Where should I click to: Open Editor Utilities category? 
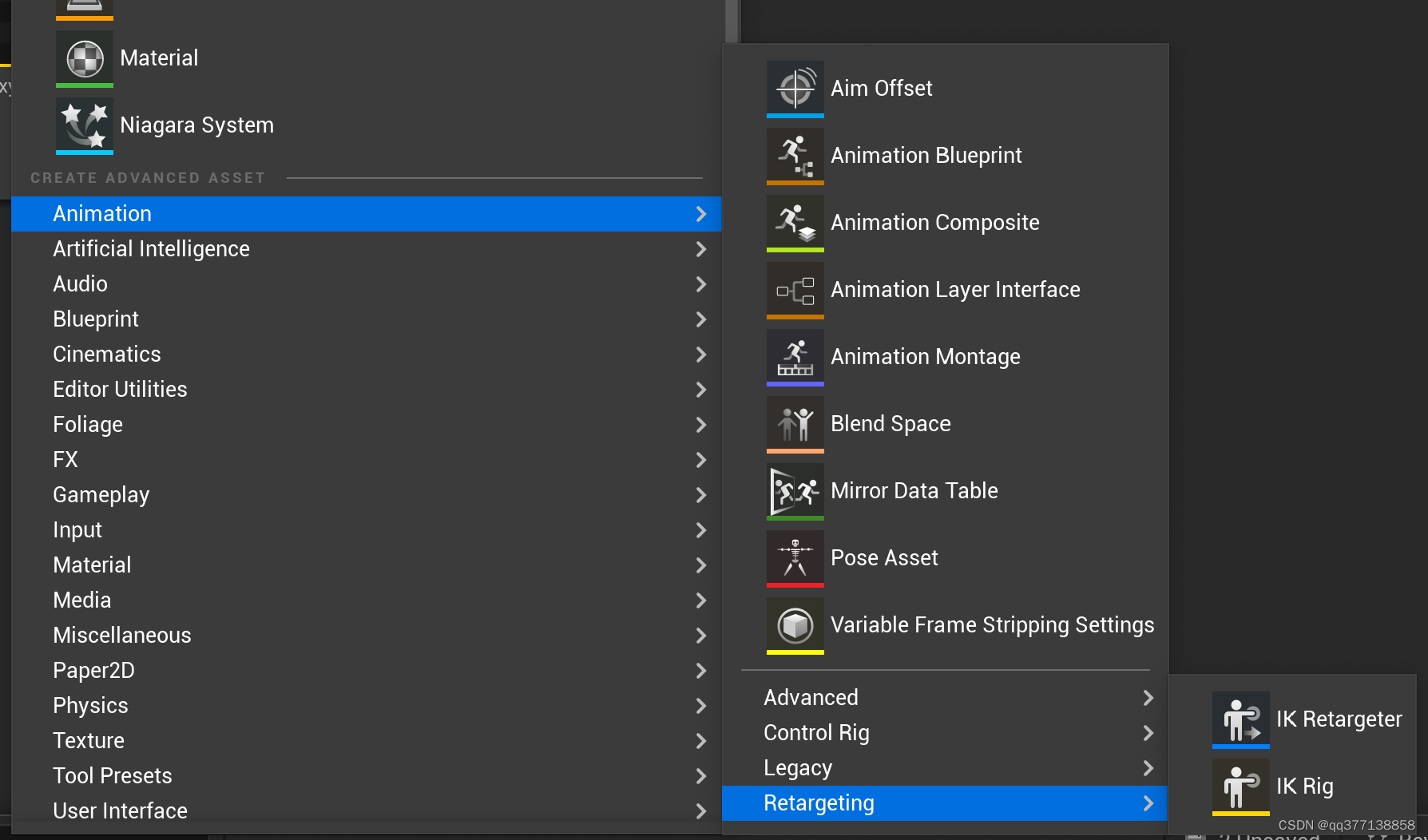[x=367, y=390]
